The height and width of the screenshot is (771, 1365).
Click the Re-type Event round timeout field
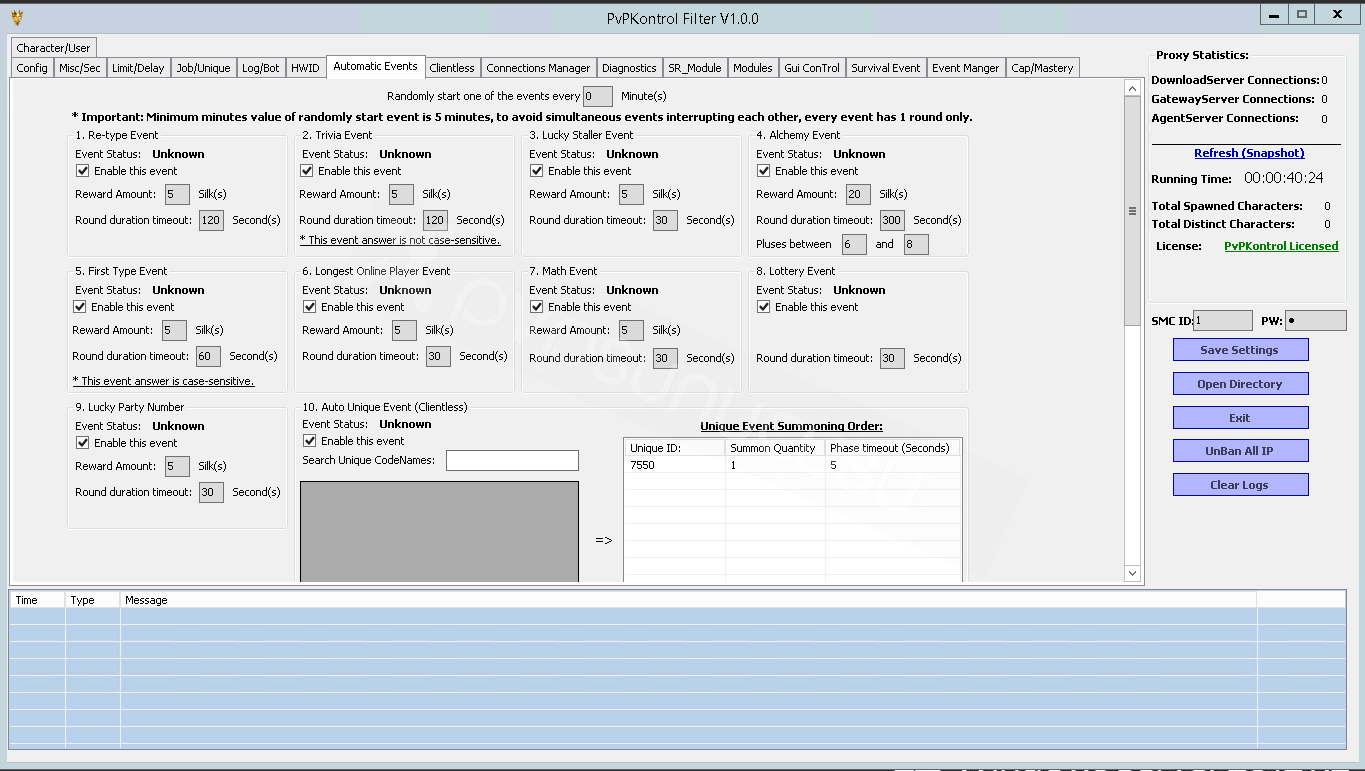(211, 220)
